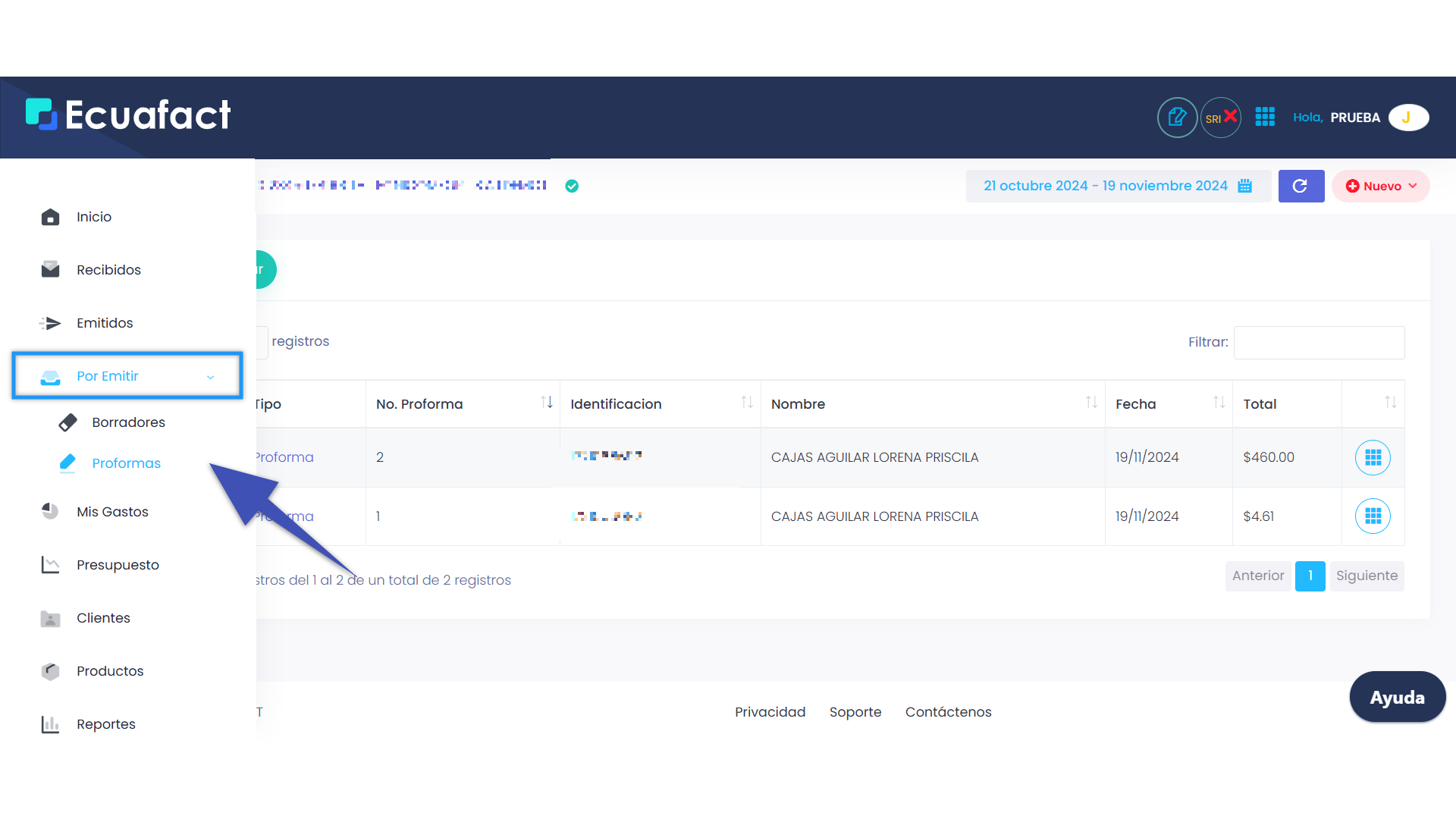The image size is (1456, 819).
Task: Open actions grid for proforma No. 1
Action: click(x=1373, y=516)
